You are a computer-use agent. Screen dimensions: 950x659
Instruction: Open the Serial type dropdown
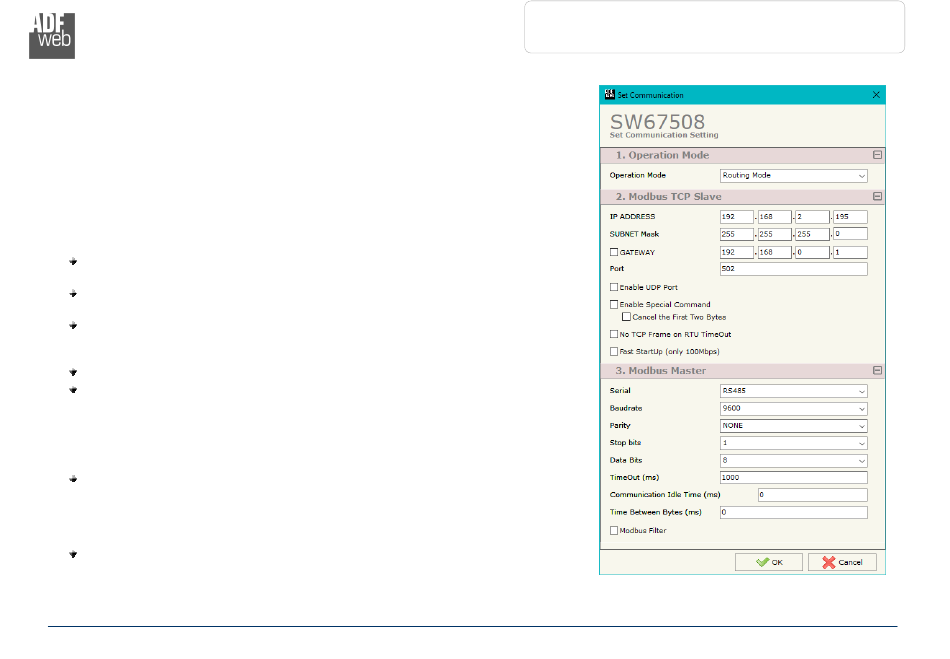pos(793,391)
